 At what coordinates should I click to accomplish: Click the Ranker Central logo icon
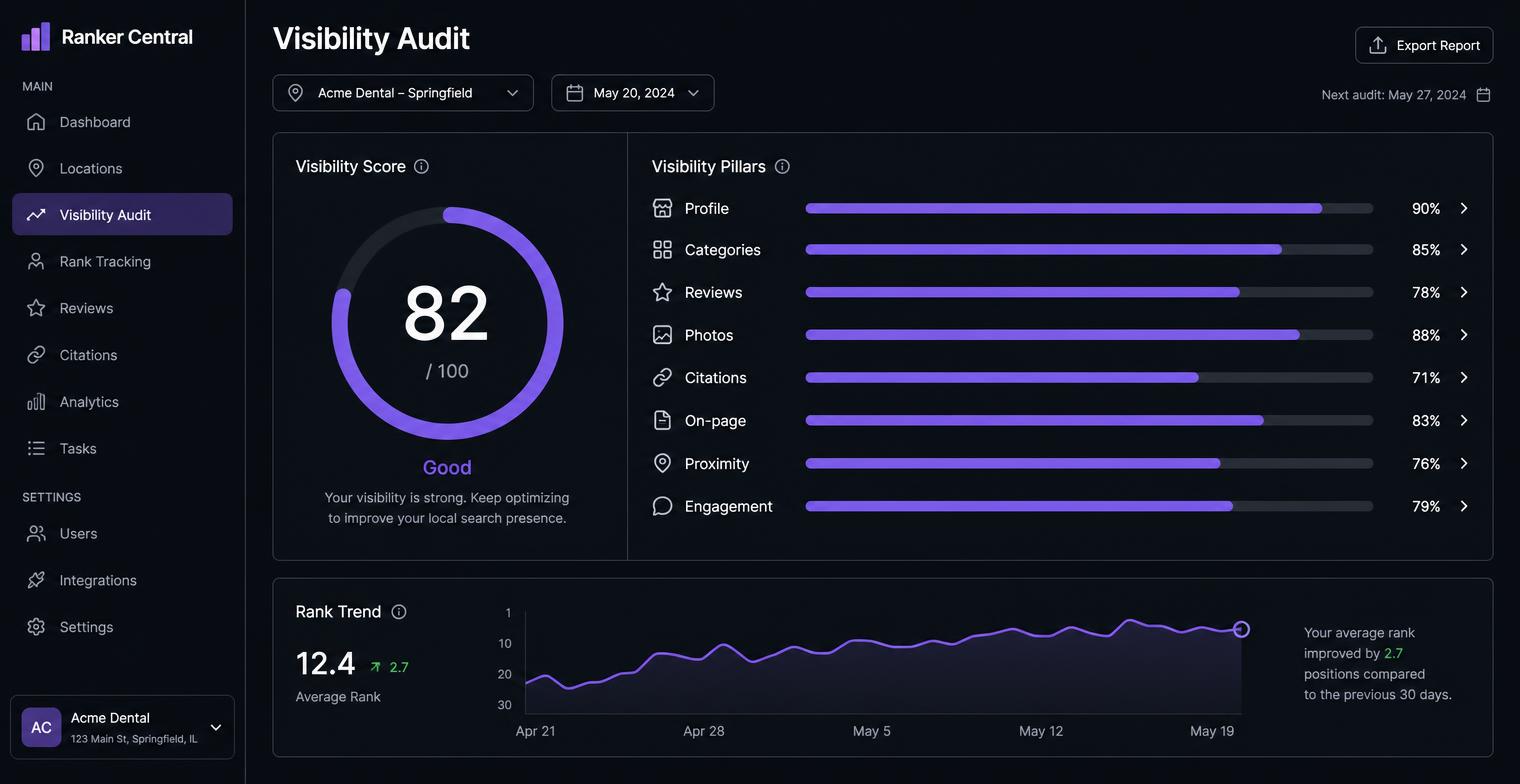(35, 37)
